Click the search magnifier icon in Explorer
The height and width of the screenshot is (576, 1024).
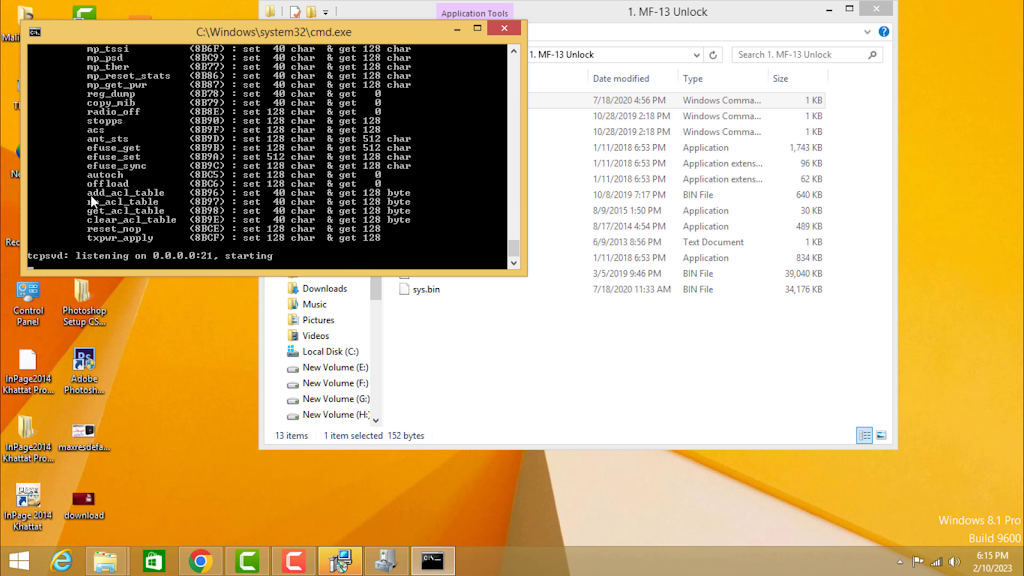(872, 55)
